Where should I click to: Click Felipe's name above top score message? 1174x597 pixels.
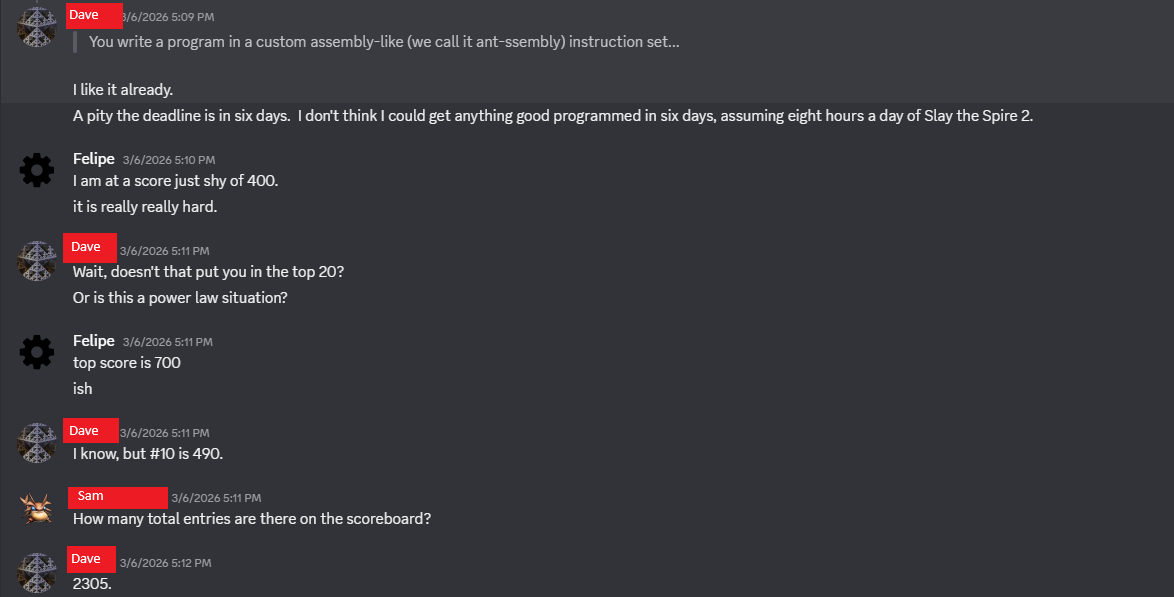pos(93,340)
